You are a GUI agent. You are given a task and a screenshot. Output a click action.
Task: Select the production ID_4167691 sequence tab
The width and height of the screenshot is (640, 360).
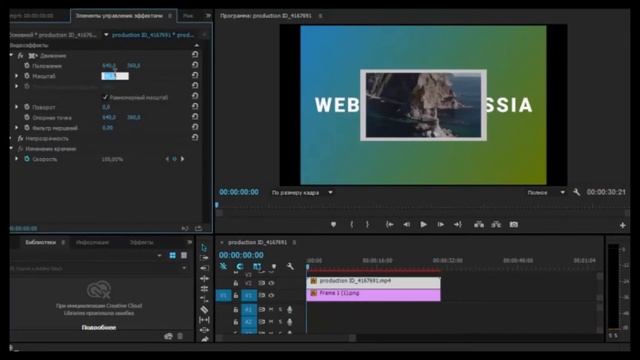point(258,242)
